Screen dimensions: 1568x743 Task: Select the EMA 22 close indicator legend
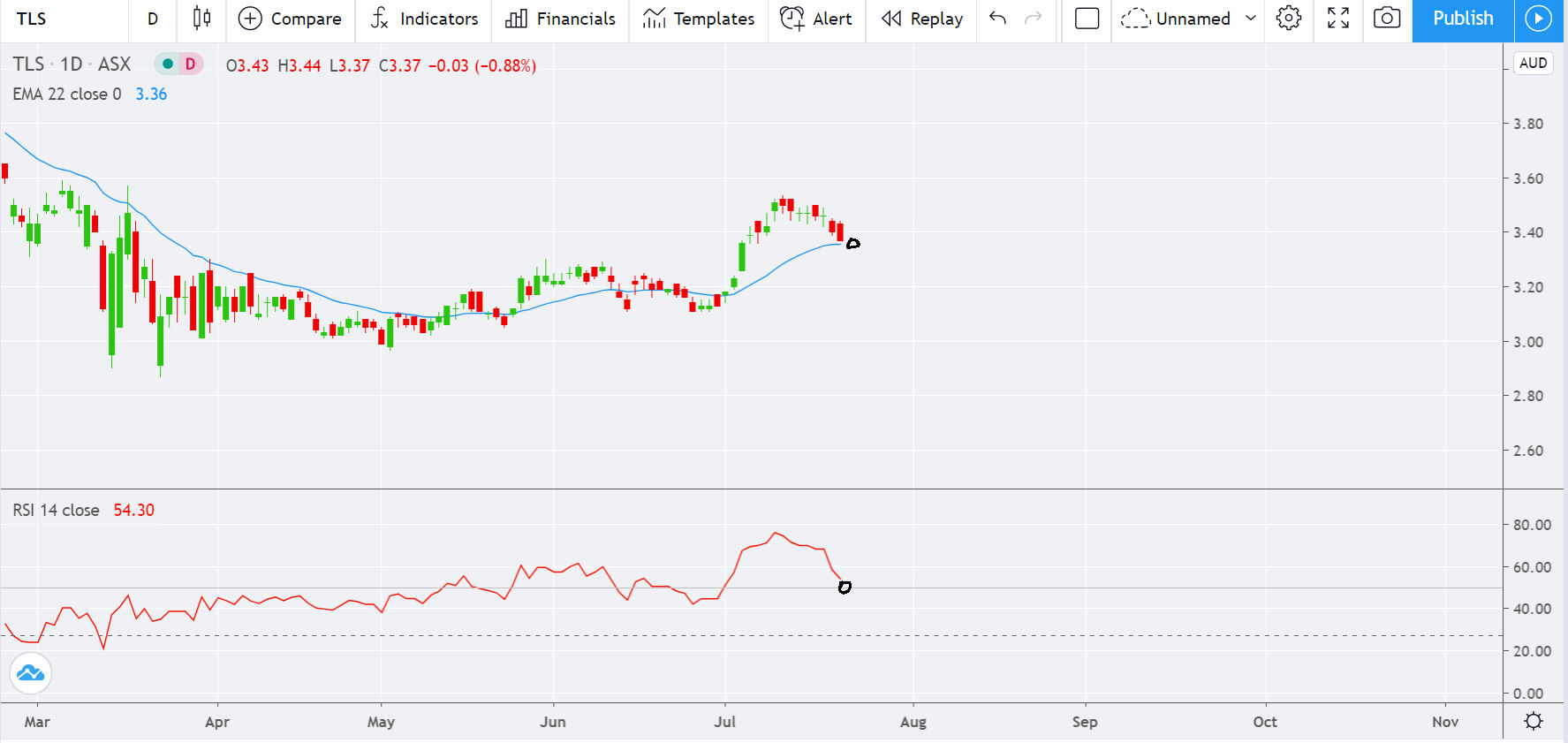click(x=66, y=94)
